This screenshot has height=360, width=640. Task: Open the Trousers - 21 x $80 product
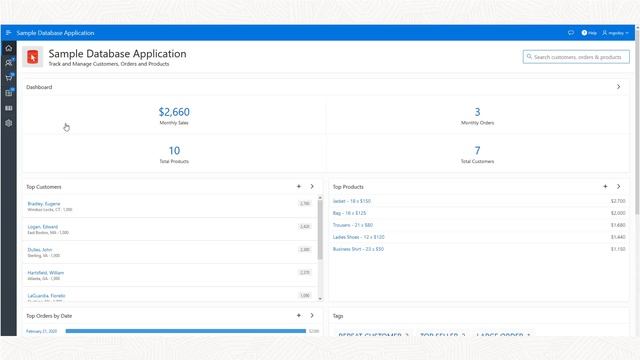(x=353, y=225)
